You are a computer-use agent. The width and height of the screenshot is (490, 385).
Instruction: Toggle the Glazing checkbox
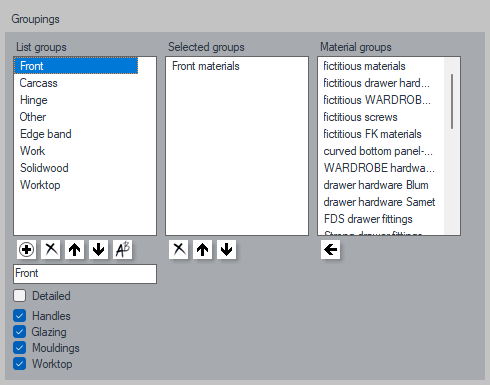(x=20, y=332)
